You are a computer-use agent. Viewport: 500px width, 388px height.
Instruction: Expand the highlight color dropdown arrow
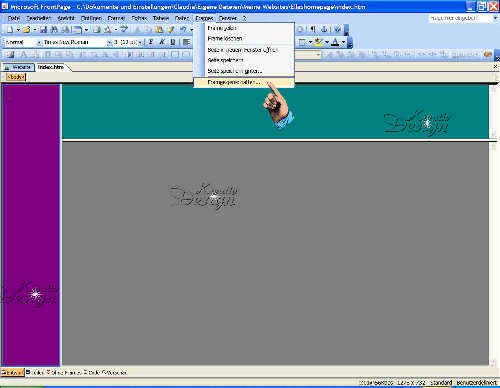coord(327,42)
